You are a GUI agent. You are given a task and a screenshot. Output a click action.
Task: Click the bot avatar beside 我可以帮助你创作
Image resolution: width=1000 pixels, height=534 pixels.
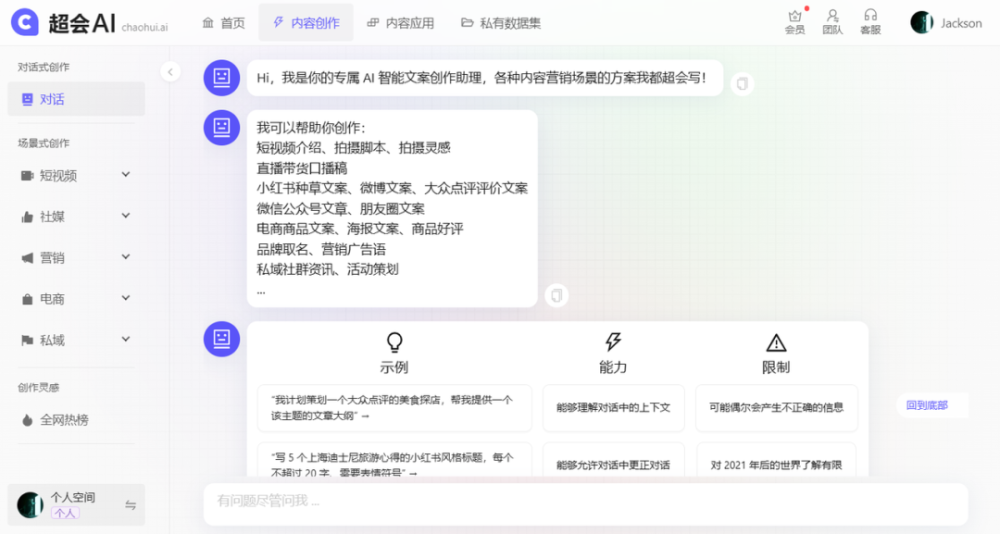pos(221,127)
